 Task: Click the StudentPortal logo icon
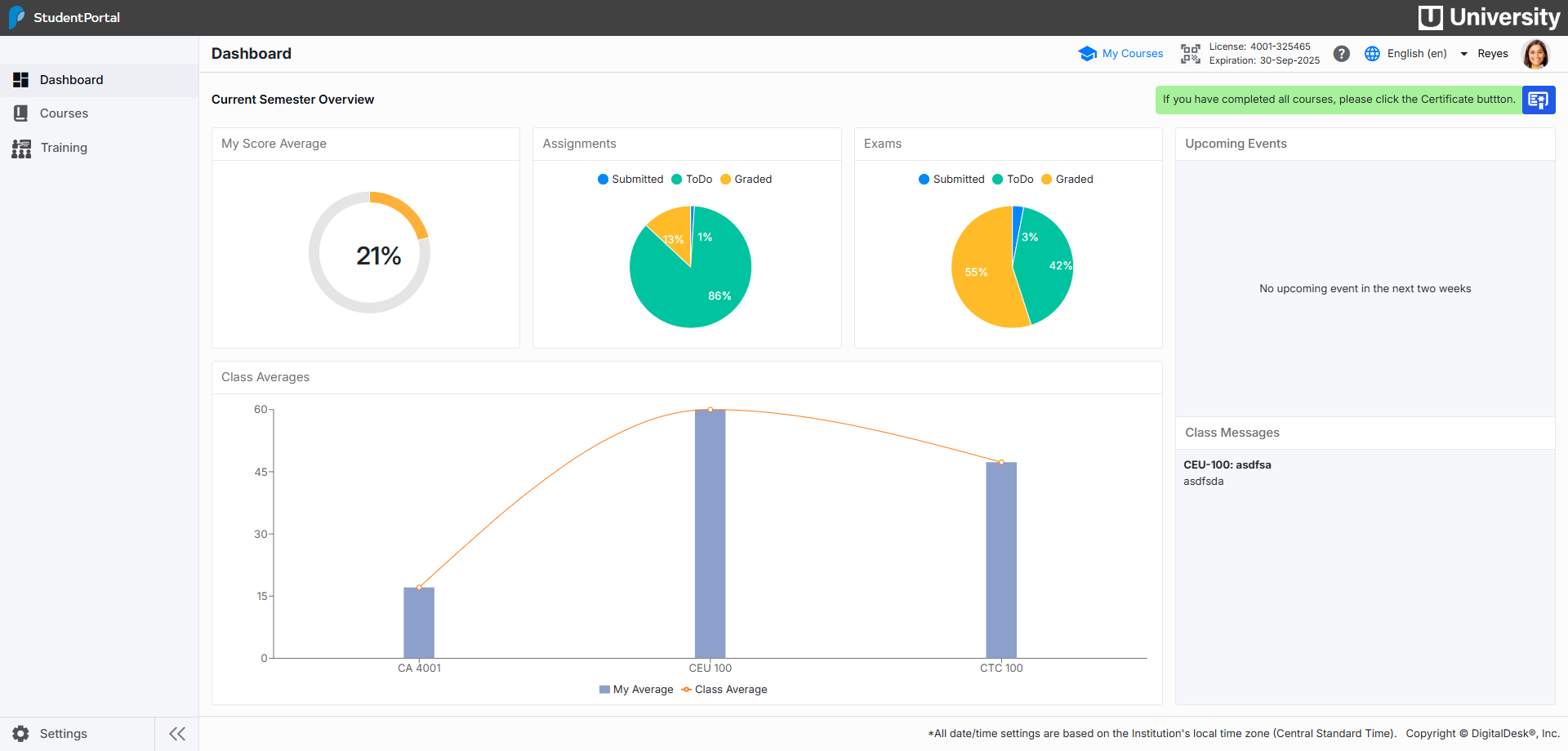(15, 17)
